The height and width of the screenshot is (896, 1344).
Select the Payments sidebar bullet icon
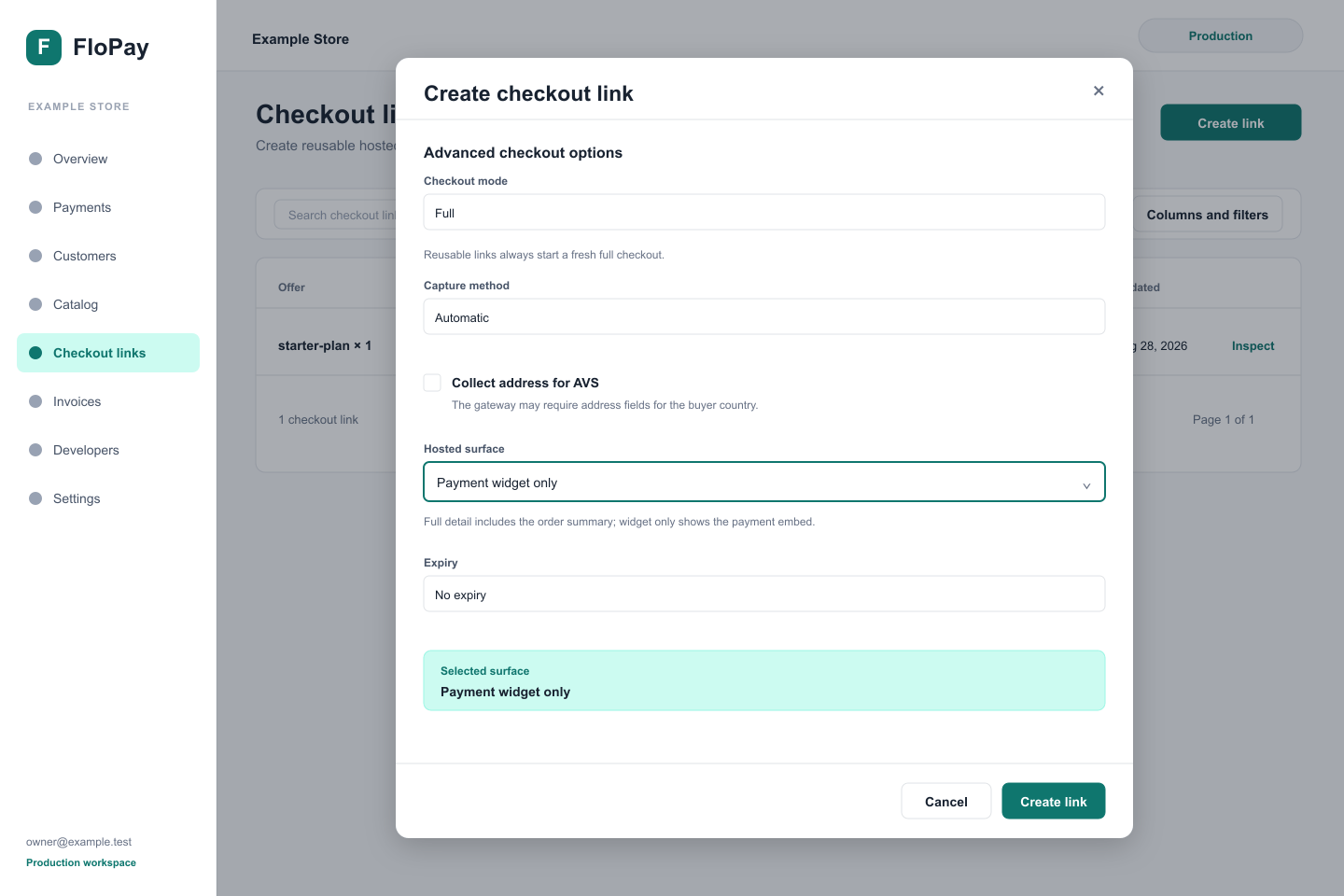pyautogui.click(x=35, y=207)
